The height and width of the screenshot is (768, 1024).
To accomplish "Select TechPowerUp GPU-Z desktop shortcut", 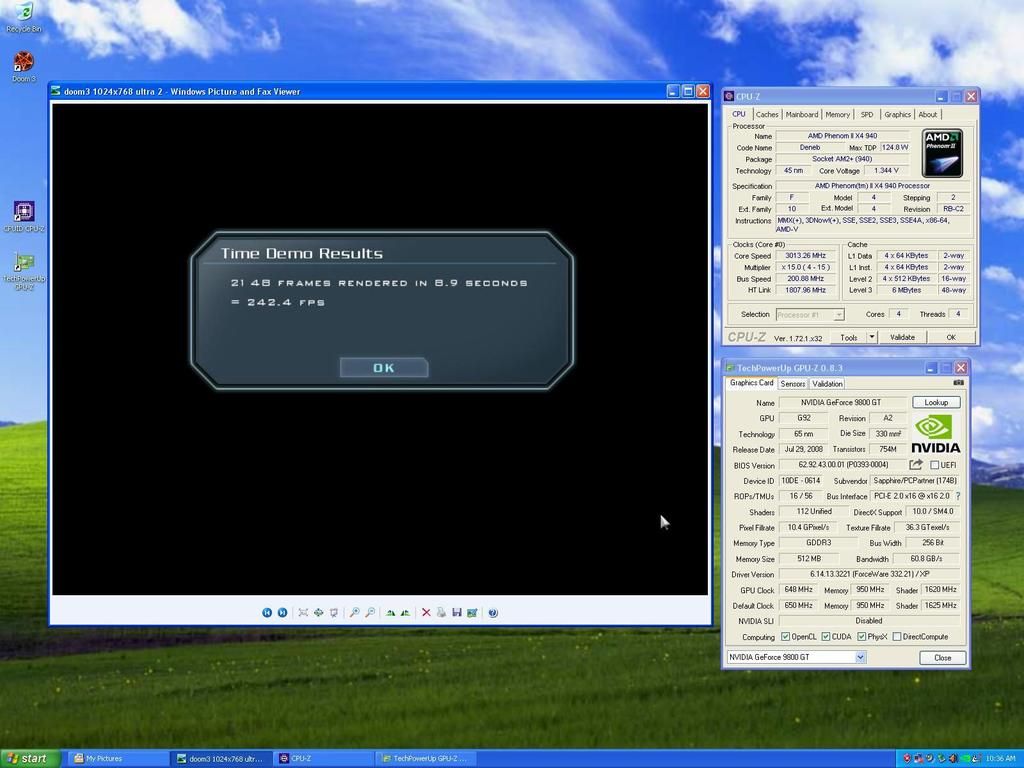I will coord(24,271).
